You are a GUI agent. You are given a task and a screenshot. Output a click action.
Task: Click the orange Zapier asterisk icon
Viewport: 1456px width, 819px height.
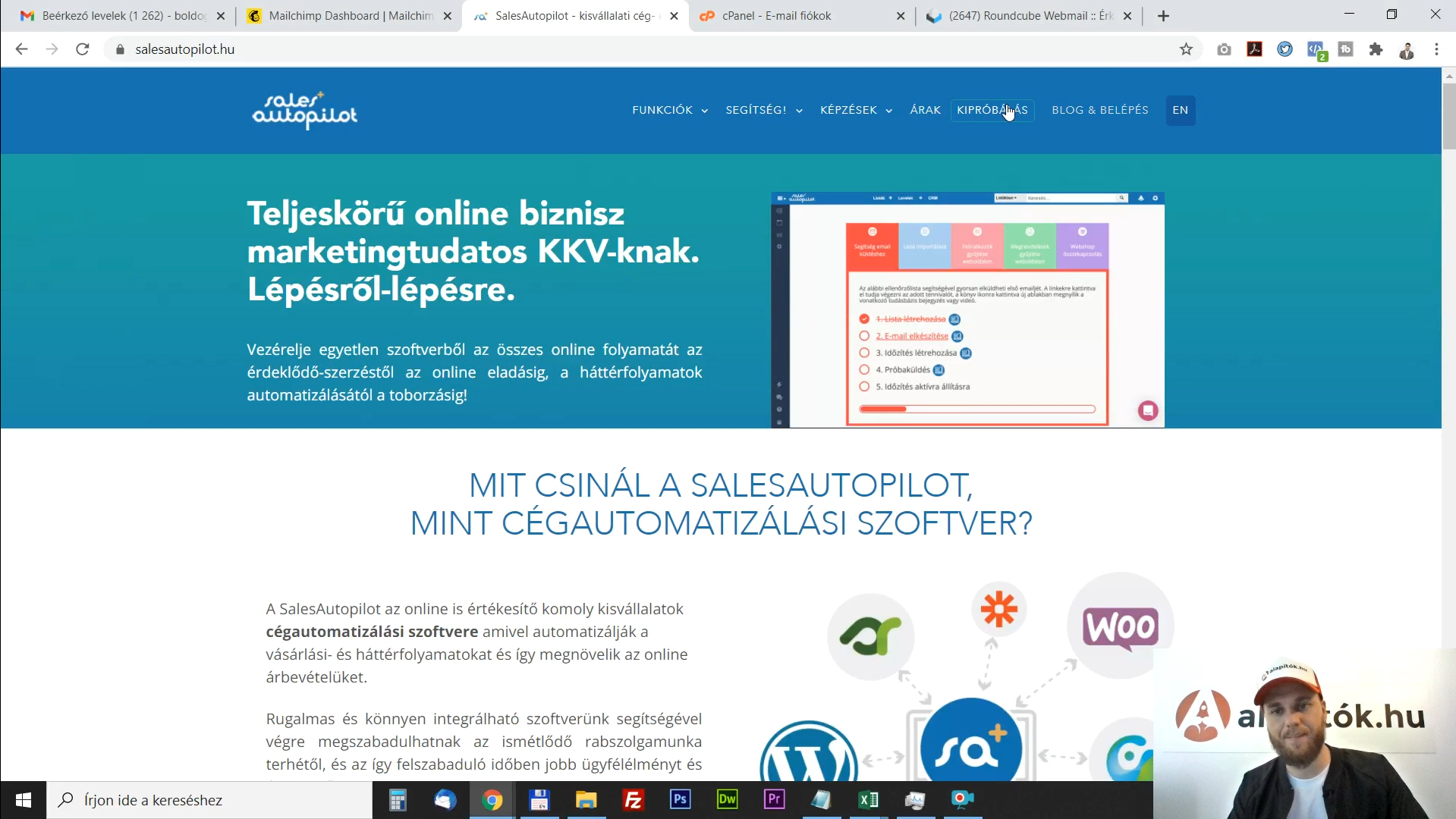pos(998,609)
